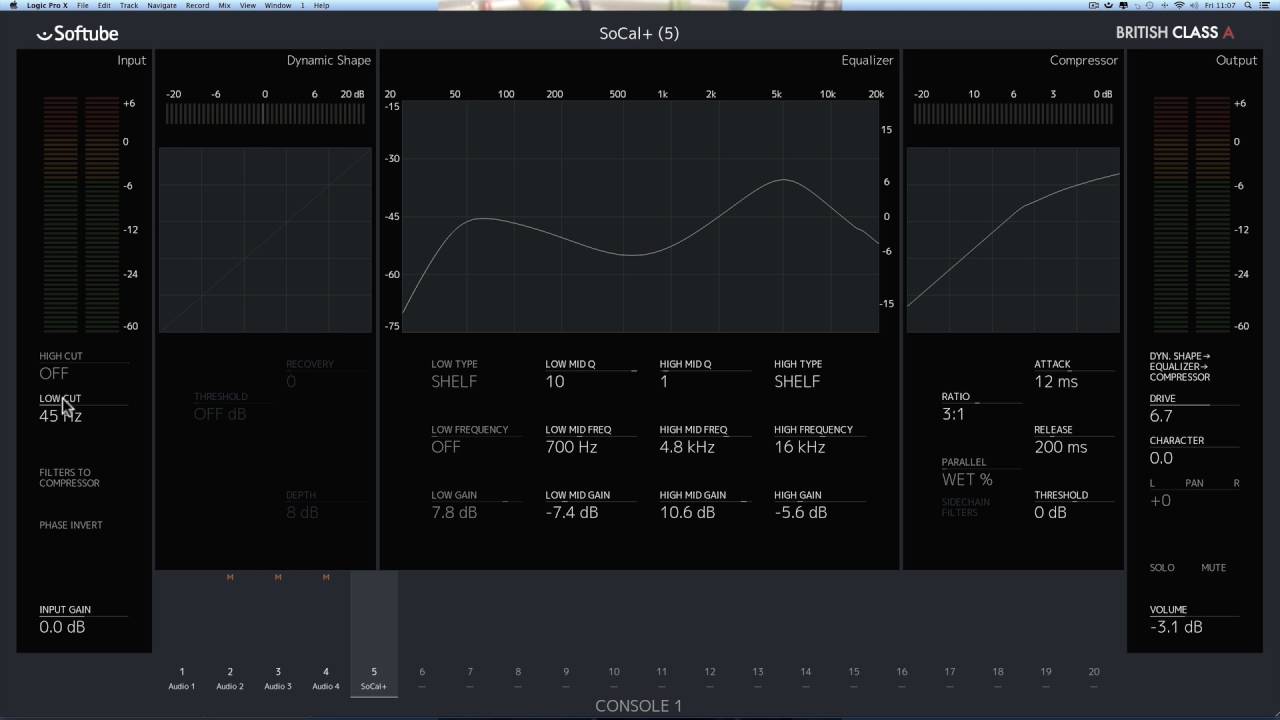Click the compressor Ratio 3:1 value

coord(953,413)
